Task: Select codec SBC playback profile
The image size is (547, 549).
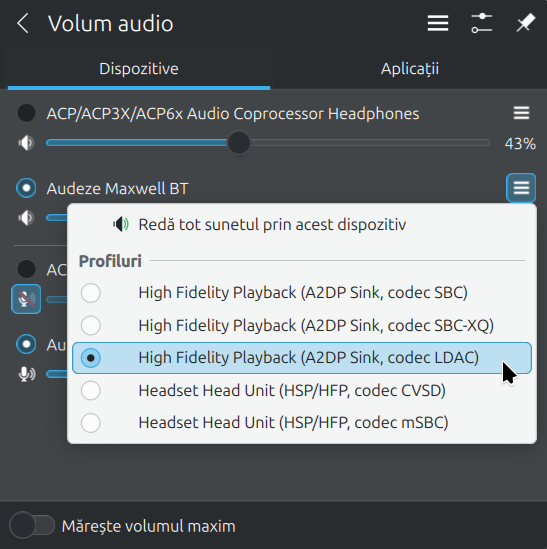Action: click(x=302, y=293)
